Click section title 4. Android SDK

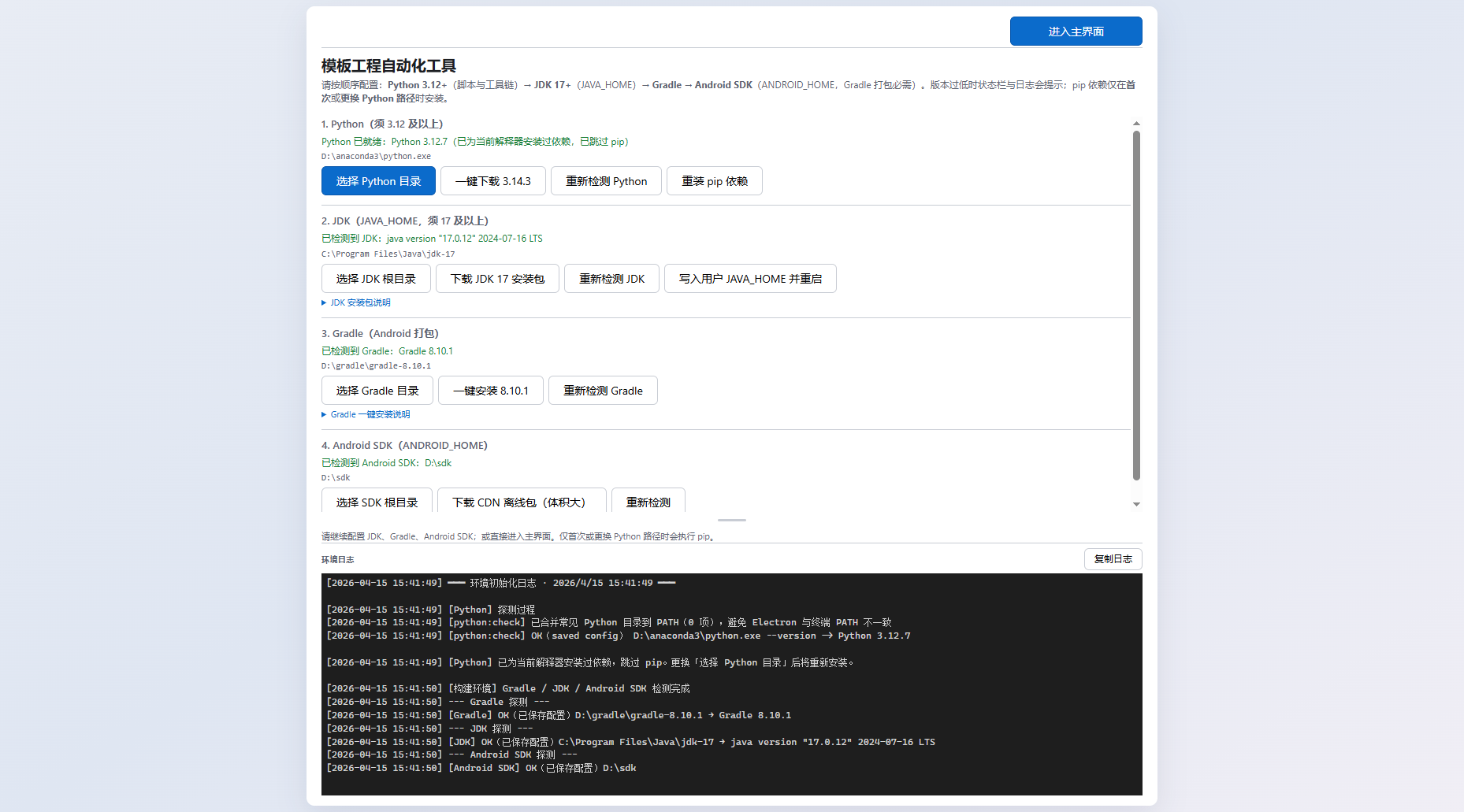pyautogui.click(x=404, y=445)
